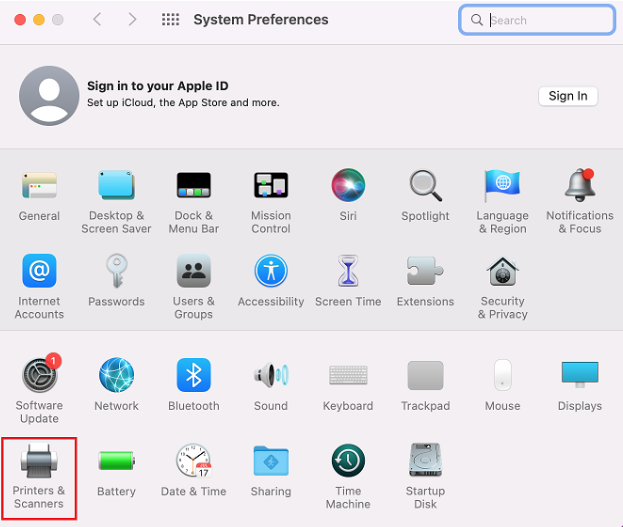Show all preferences grid button

[170, 19]
